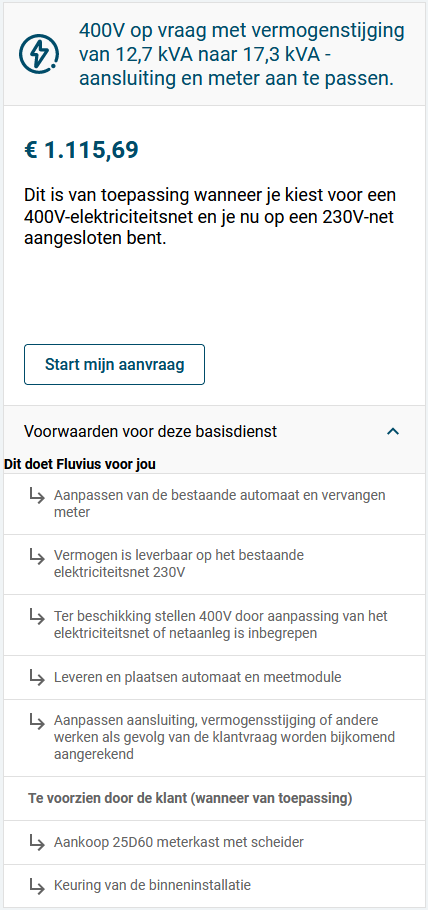The height and width of the screenshot is (910, 428).
Task: Click arrow icon beside Aankoop 25D60 meterkast
Action: tap(37, 842)
